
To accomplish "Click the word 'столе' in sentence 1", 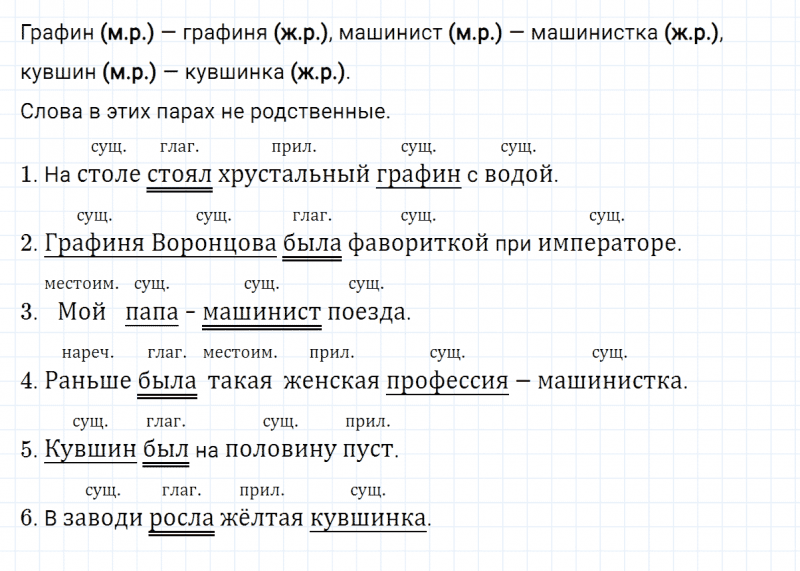I will [109, 175].
